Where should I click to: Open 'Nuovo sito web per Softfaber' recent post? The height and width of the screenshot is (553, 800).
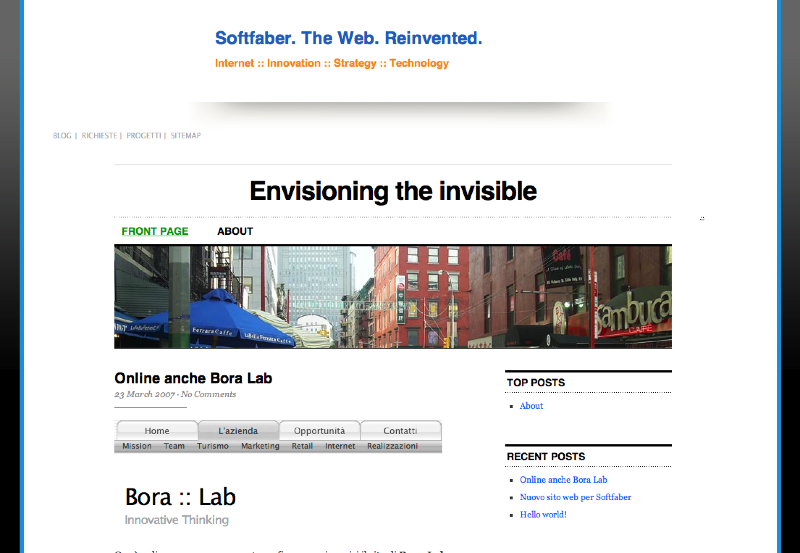coord(575,497)
